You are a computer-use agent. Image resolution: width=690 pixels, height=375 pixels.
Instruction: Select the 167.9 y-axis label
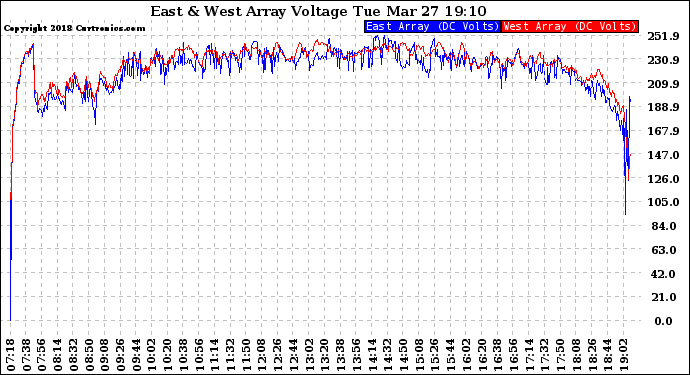(x=663, y=131)
